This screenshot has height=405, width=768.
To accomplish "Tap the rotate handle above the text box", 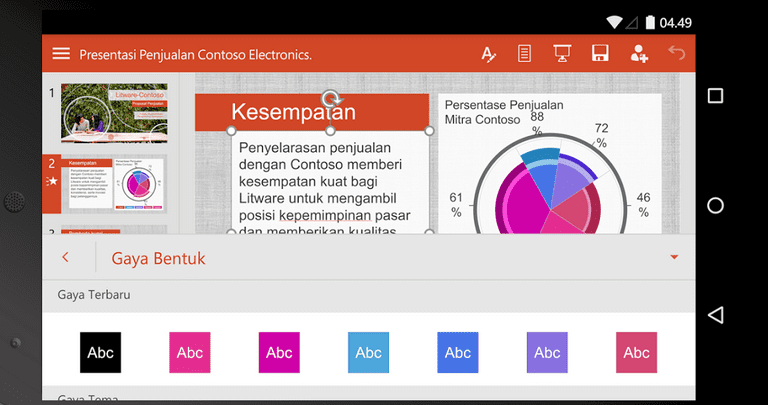I will tap(332, 99).
